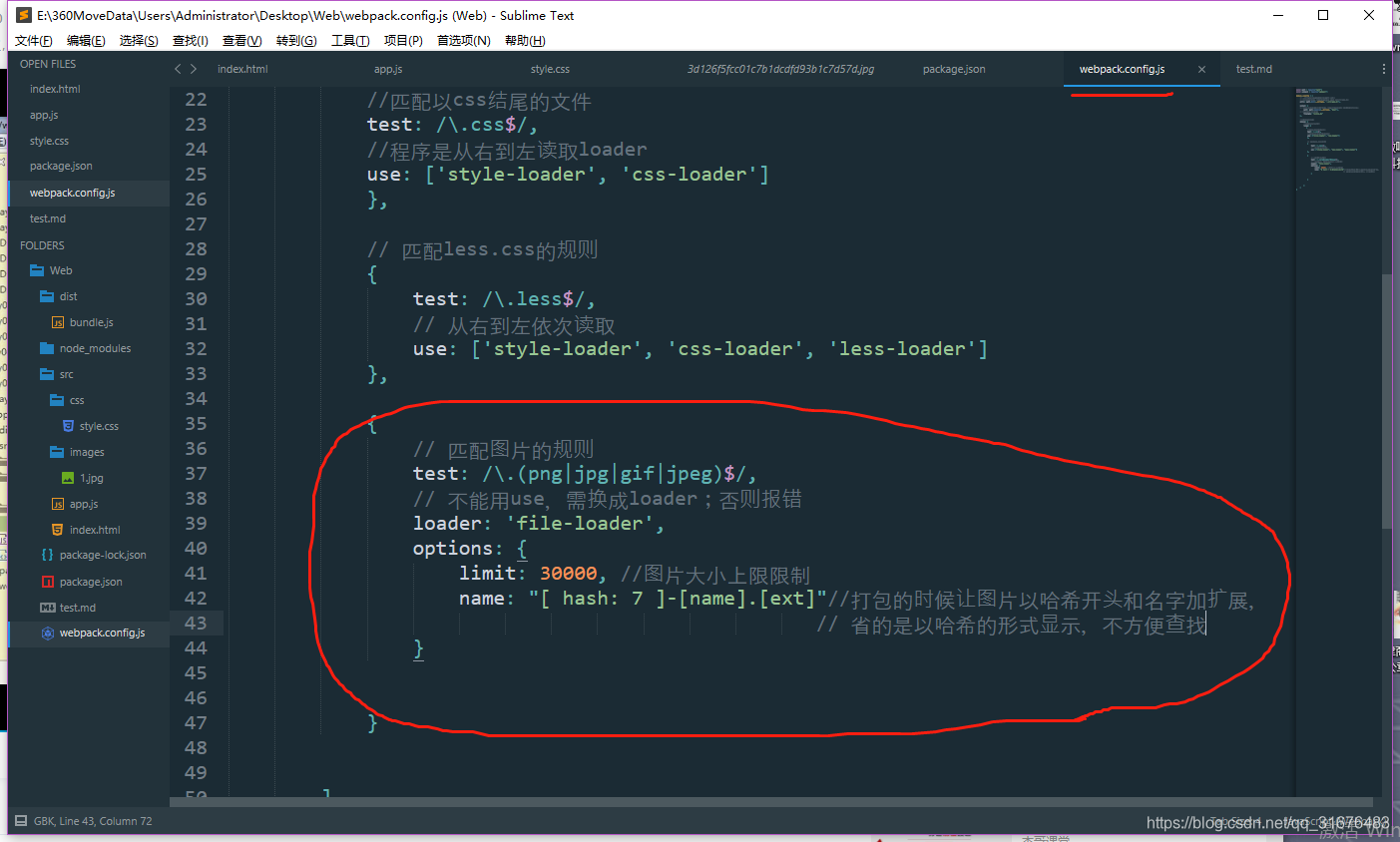Open package.json file icon in Folders
Screen dimensions: 1400x842
(48, 582)
